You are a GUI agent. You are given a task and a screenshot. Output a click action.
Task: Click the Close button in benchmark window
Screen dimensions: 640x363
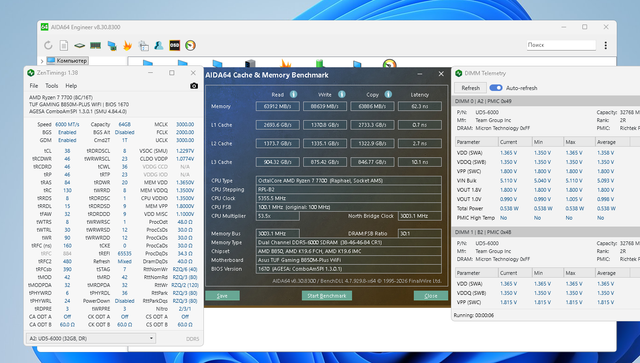point(431,296)
